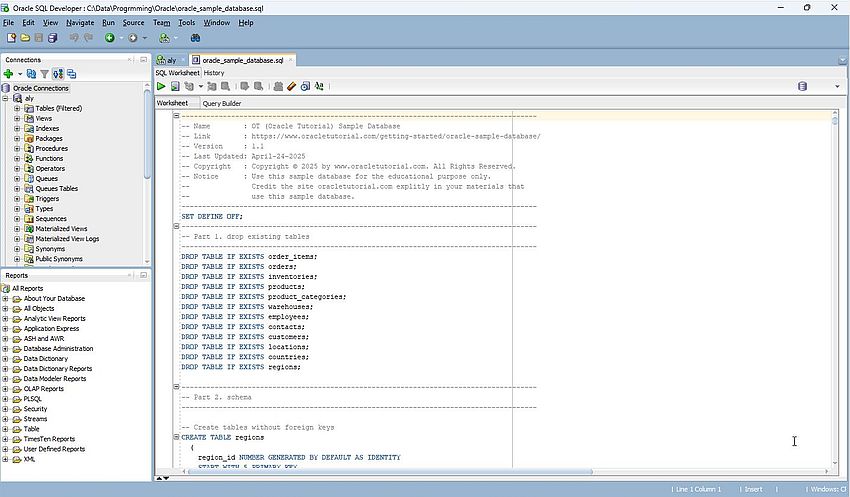The image size is (850, 497).
Task: Click the Run Script icon in worksheet toolbar
Action: pos(175,87)
